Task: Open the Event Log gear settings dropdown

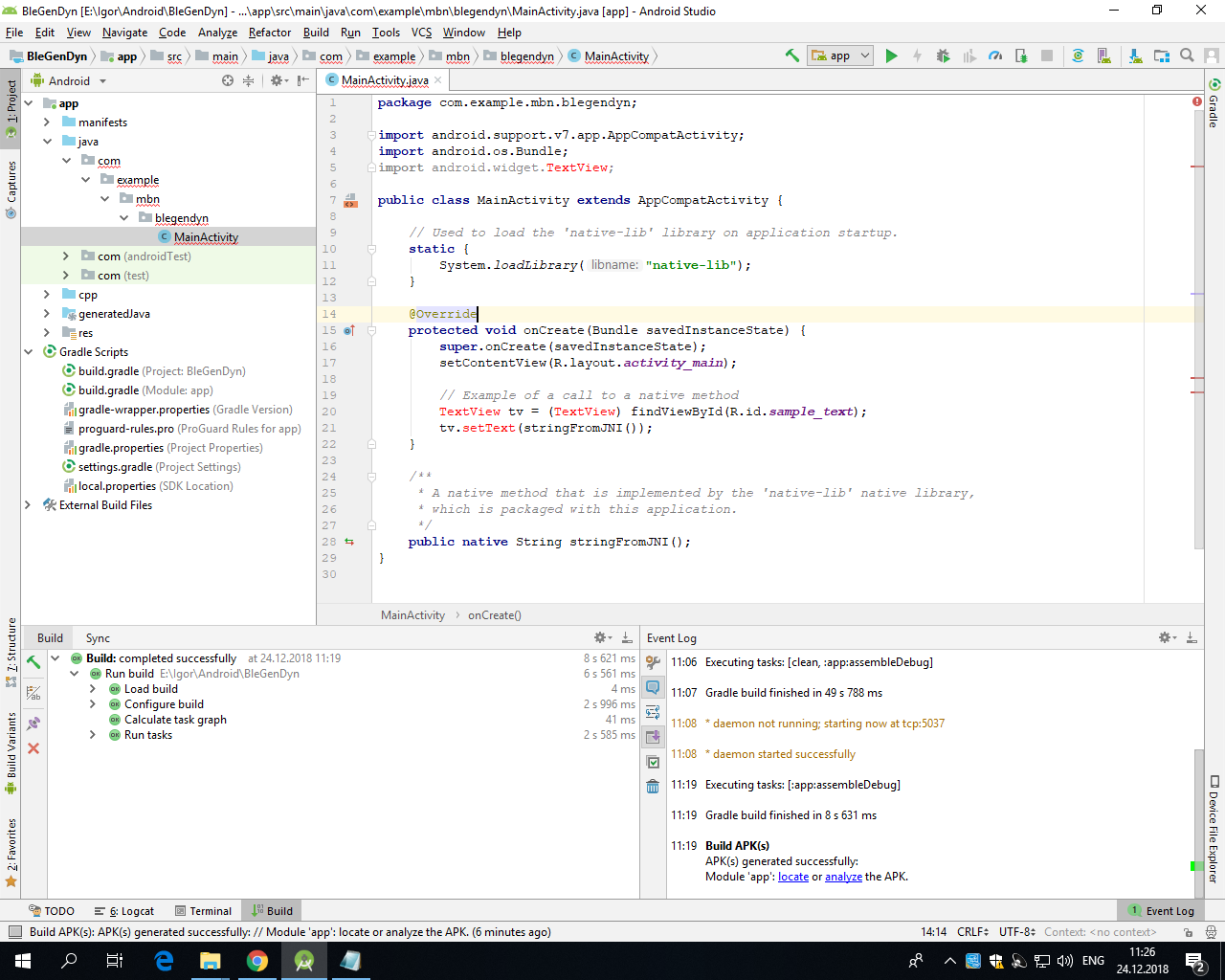Action: [x=1167, y=637]
